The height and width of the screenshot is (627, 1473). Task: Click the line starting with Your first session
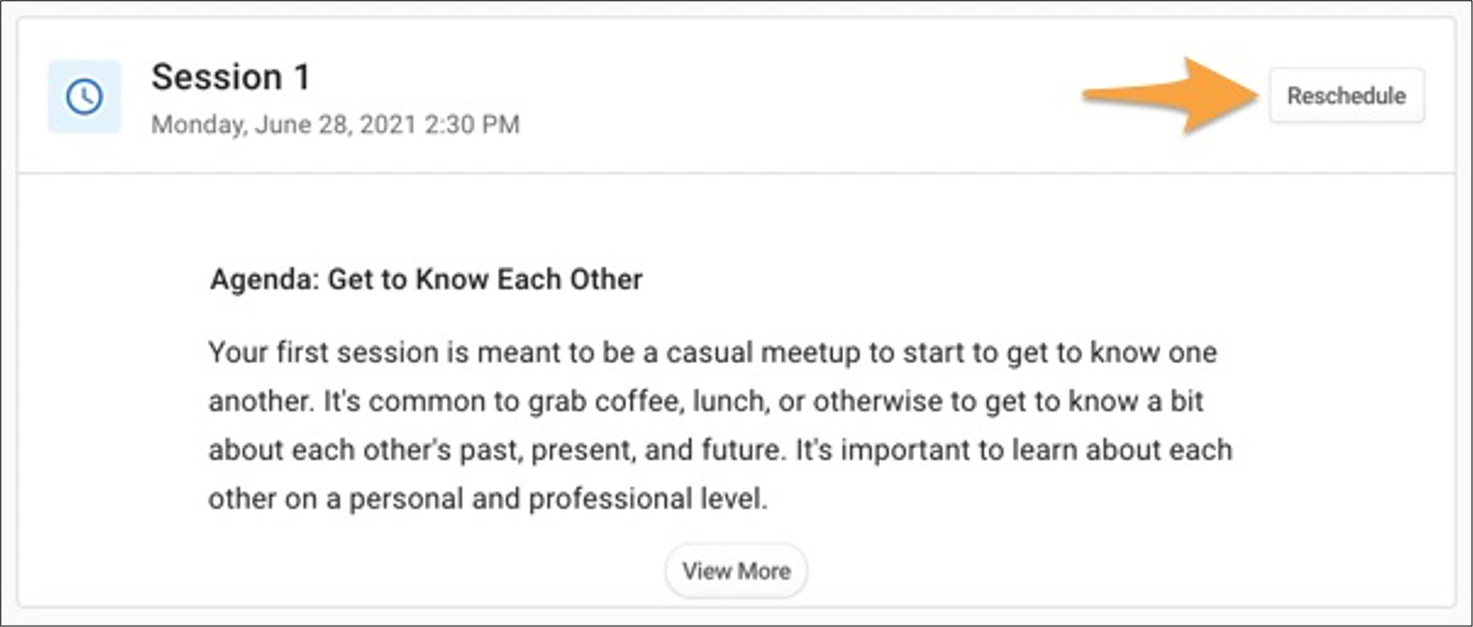(712, 353)
